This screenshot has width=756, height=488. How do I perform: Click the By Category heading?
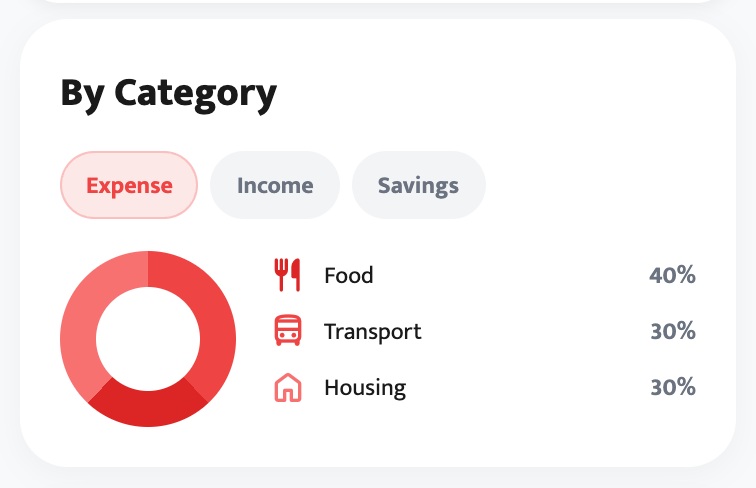[x=169, y=94]
